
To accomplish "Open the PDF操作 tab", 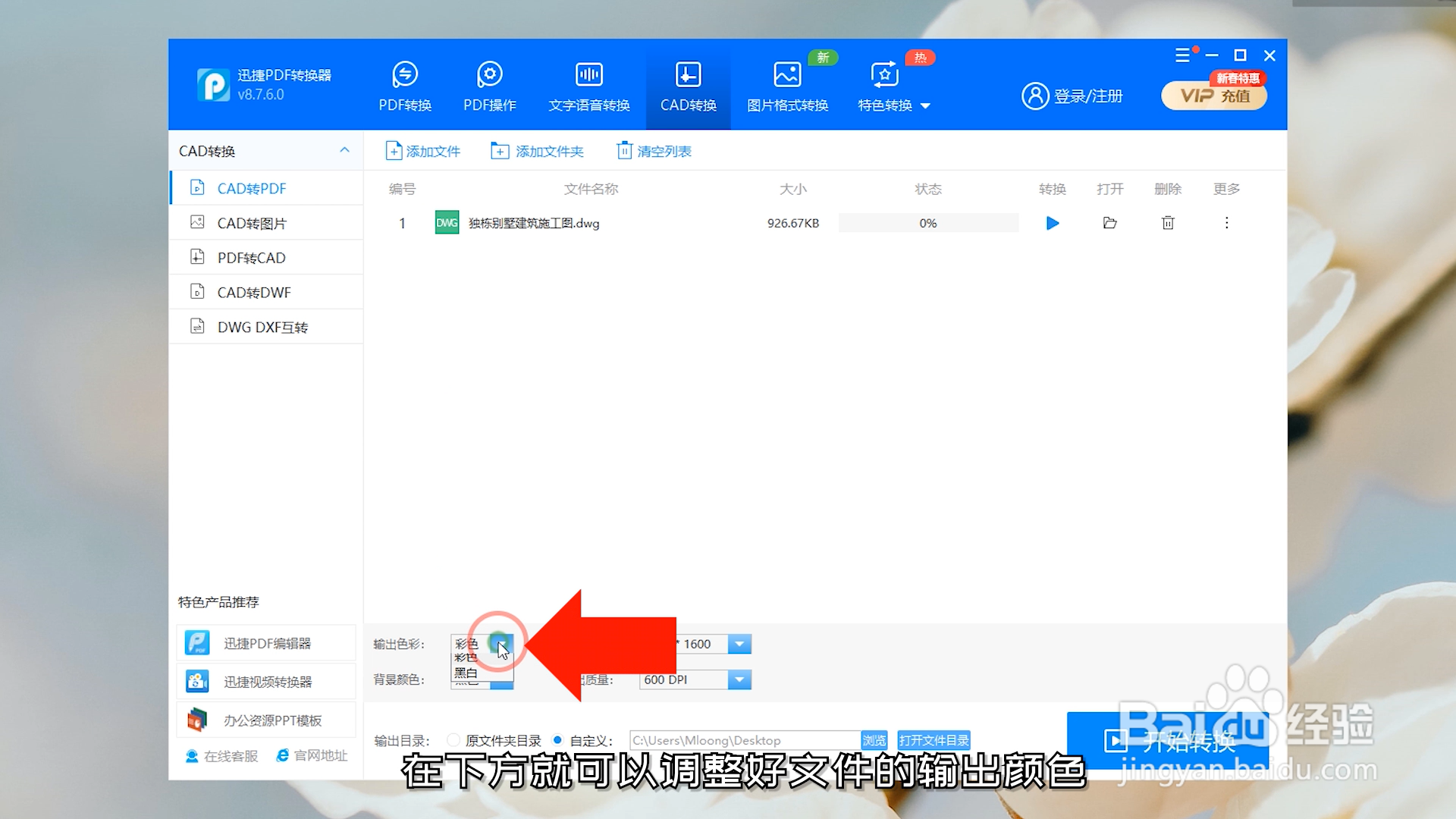I will pos(490,86).
